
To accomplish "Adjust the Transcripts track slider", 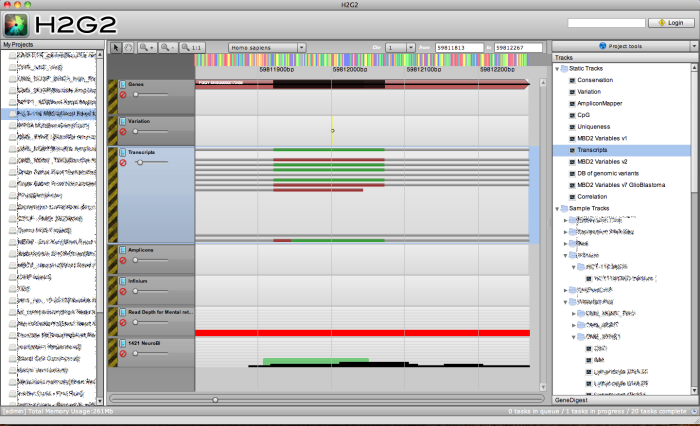I will 139,163.
